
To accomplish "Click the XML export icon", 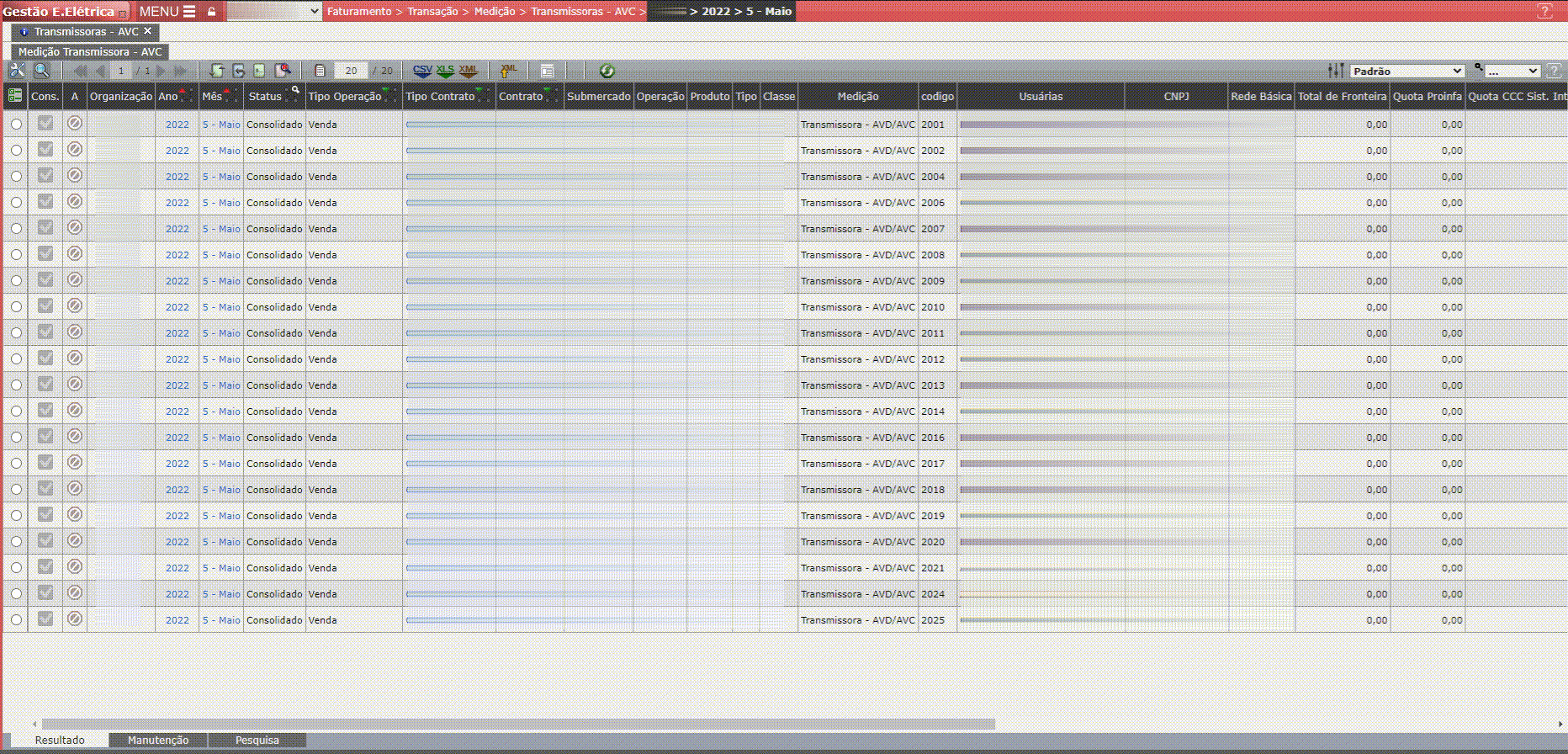I will 469,71.
